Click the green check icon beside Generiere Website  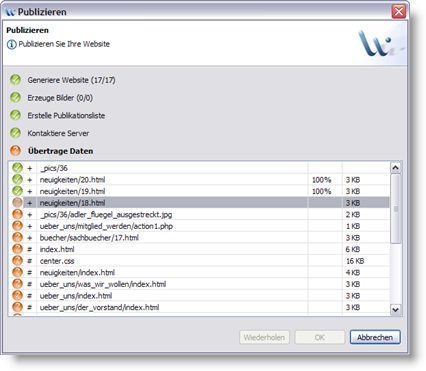[x=15, y=80]
